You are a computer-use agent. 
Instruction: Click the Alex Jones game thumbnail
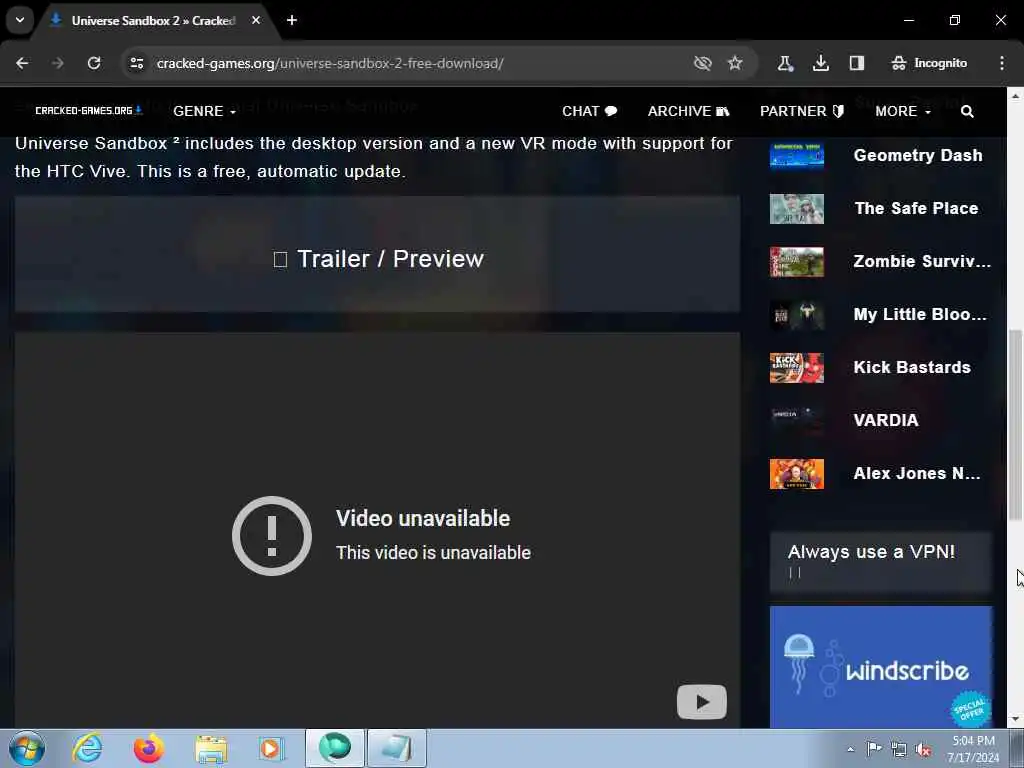[797, 473]
